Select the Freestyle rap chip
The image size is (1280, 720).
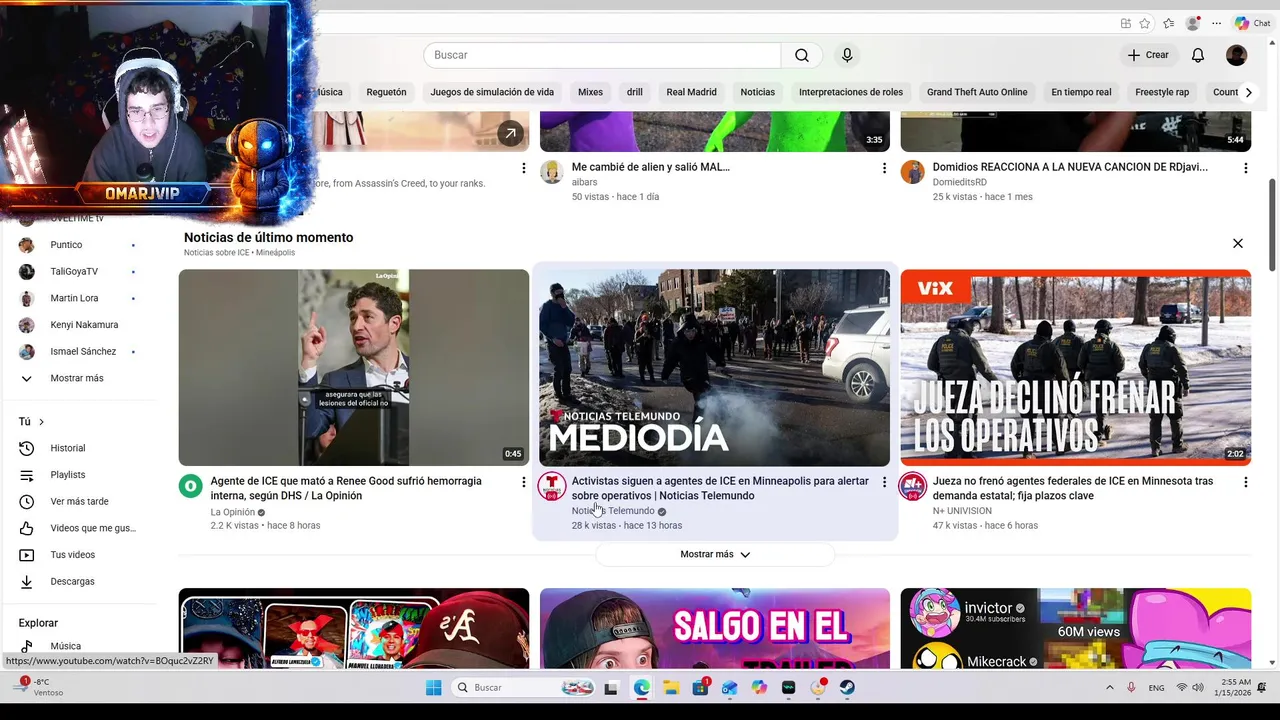[1162, 92]
